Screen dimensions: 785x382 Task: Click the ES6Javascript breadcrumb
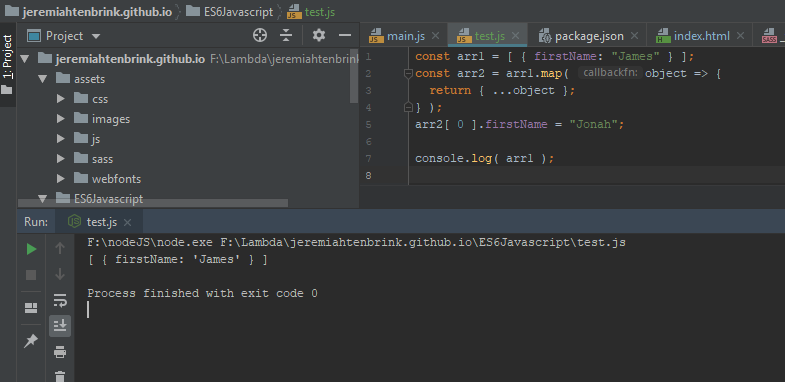tap(230, 12)
